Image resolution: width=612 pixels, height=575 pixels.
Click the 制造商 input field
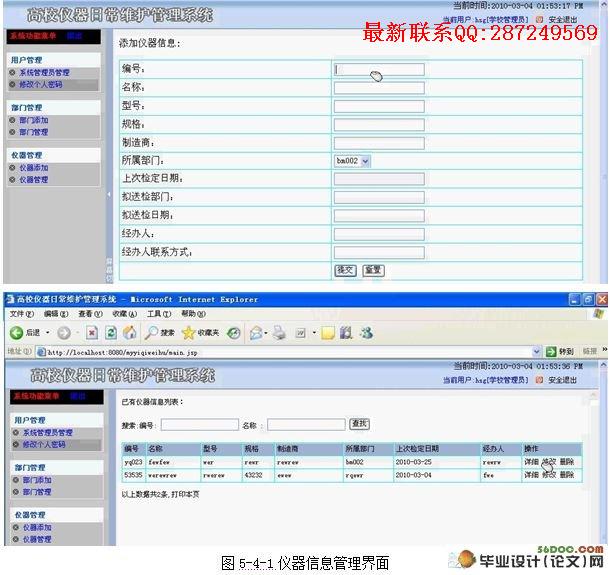[379, 143]
